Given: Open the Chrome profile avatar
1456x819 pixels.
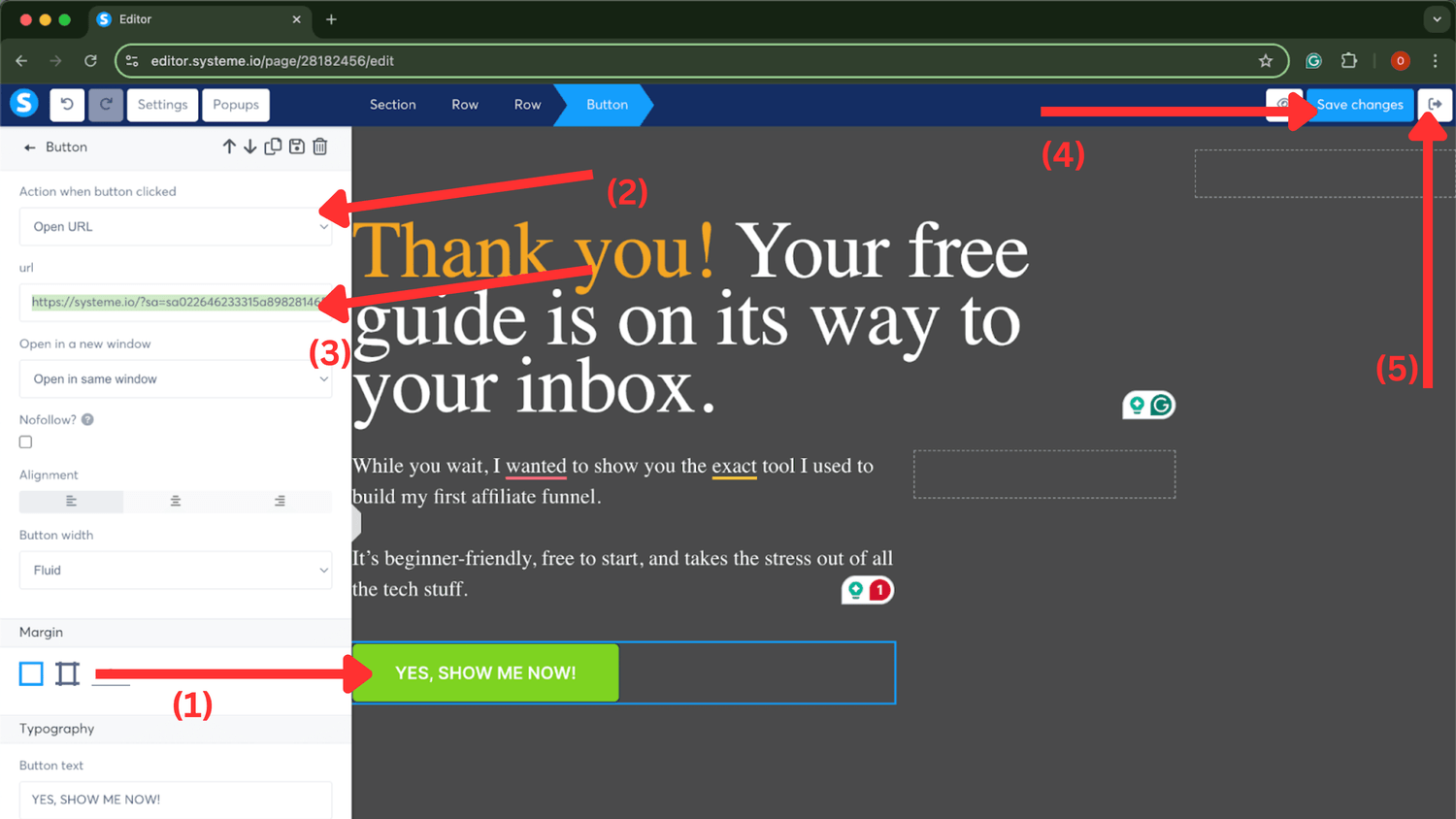Looking at the screenshot, I should point(1400,60).
